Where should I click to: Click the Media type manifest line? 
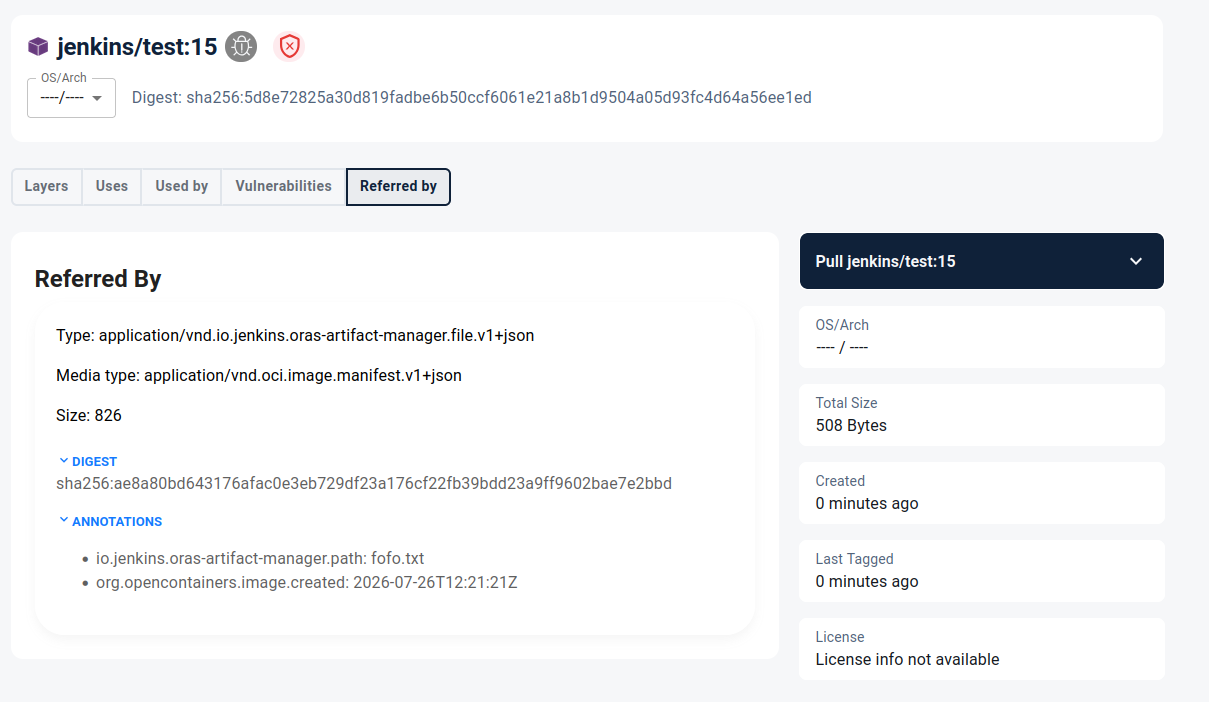tap(259, 376)
